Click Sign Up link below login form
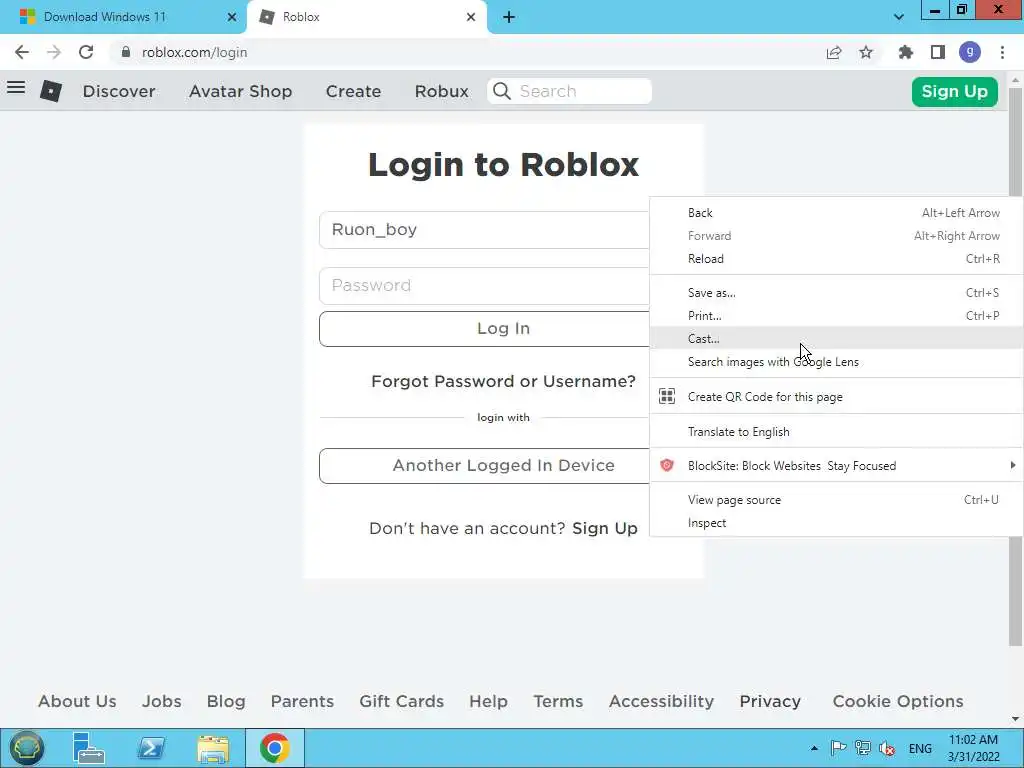The height and width of the screenshot is (768, 1024). point(605,528)
